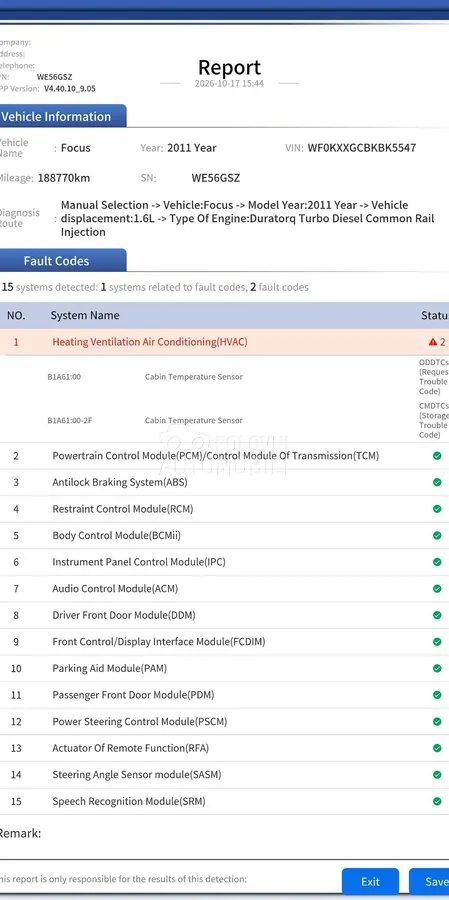Click the diagnosis route description text
449x900 pixels.
coord(247,219)
